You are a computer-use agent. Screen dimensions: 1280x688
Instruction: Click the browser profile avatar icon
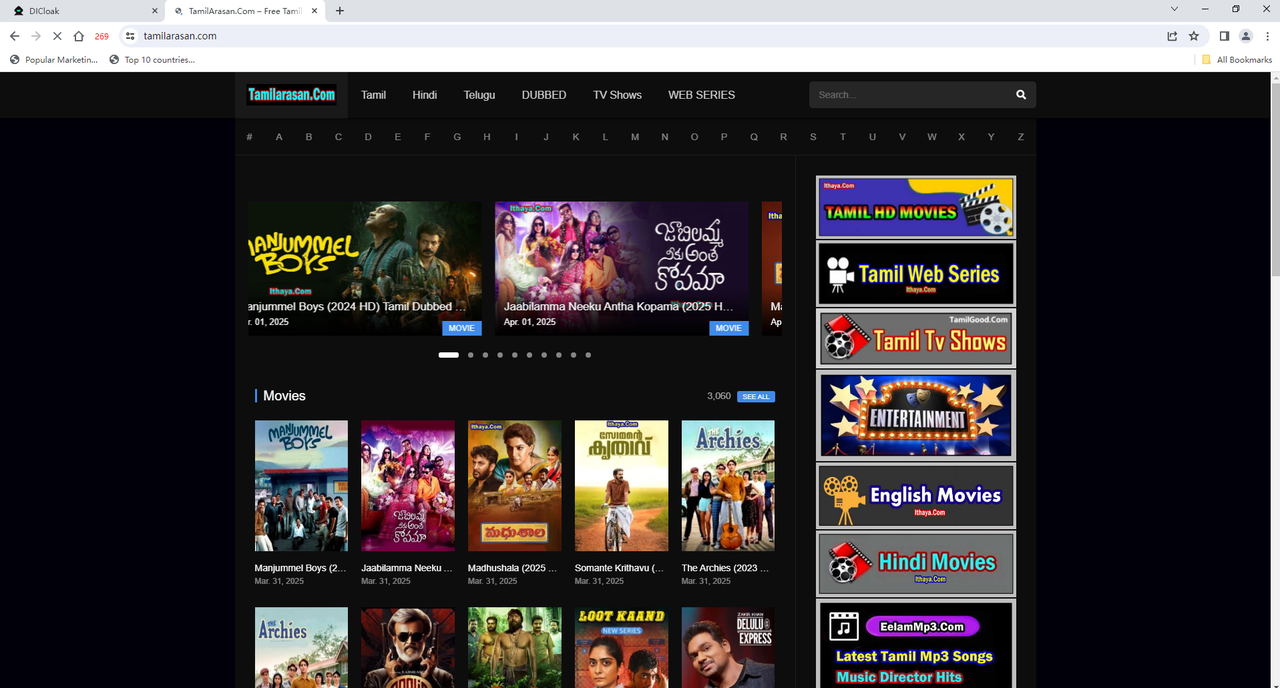pyautogui.click(x=1245, y=35)
